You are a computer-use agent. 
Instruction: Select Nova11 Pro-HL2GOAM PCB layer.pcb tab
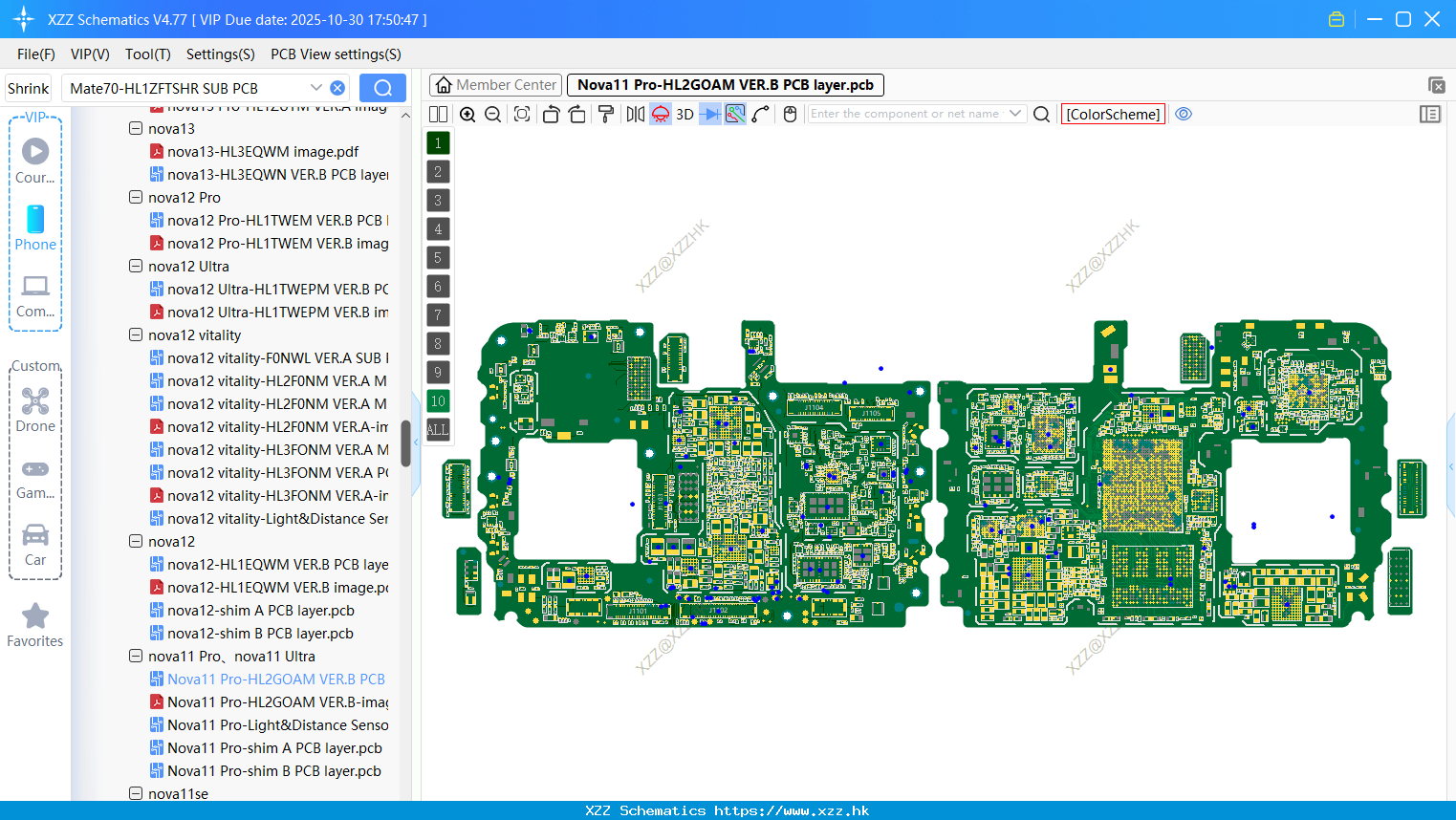point(726,85)
